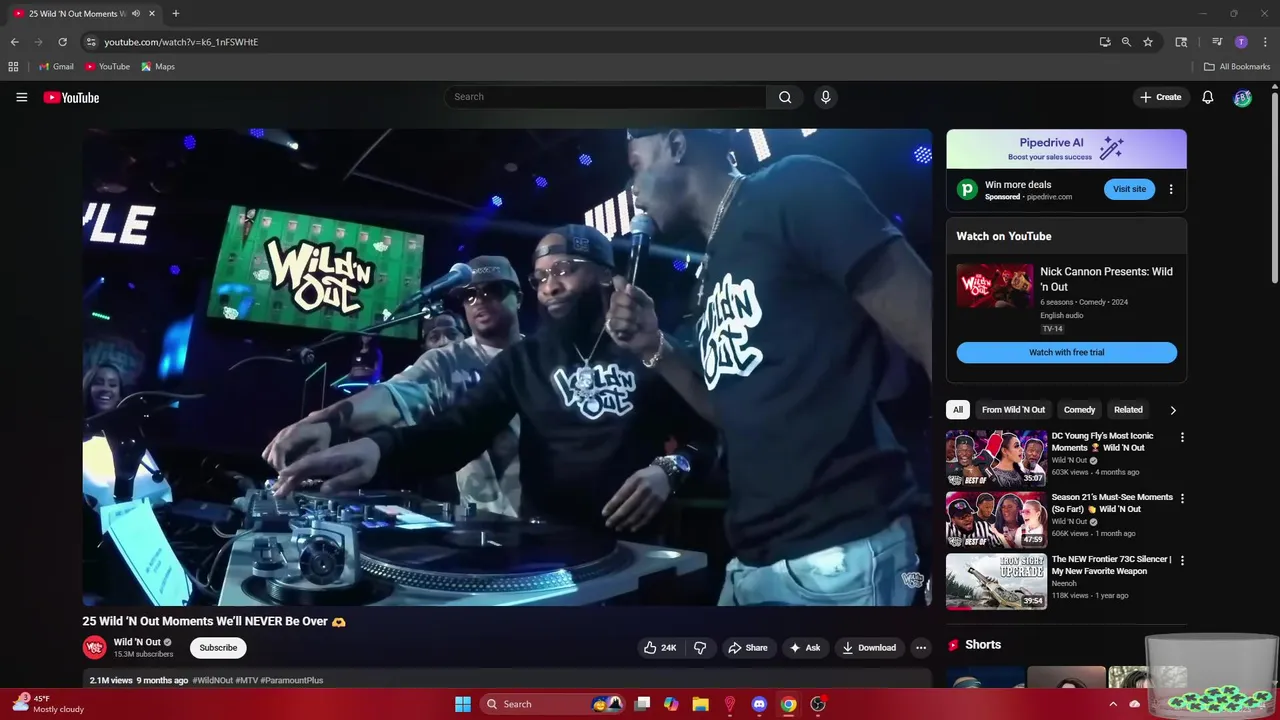Open the YouTube guide hamburger menu

point(21,97)
